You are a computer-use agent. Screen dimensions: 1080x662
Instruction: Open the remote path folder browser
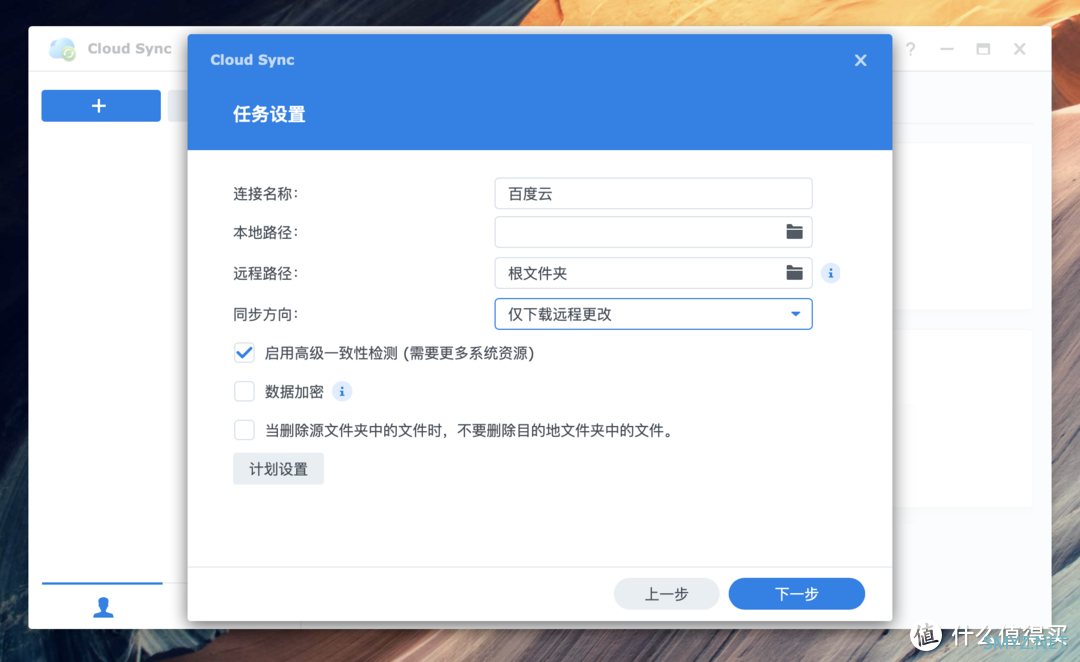pos(794,273)
